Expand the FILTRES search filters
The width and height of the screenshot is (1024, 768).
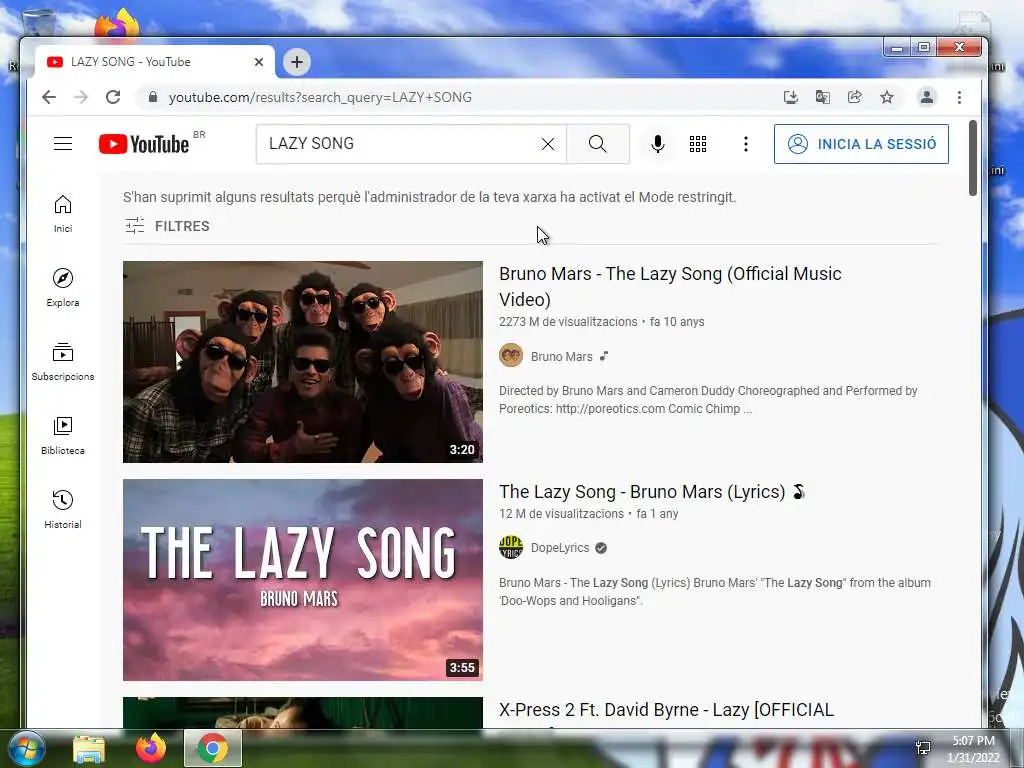click(x=167, y=226)
